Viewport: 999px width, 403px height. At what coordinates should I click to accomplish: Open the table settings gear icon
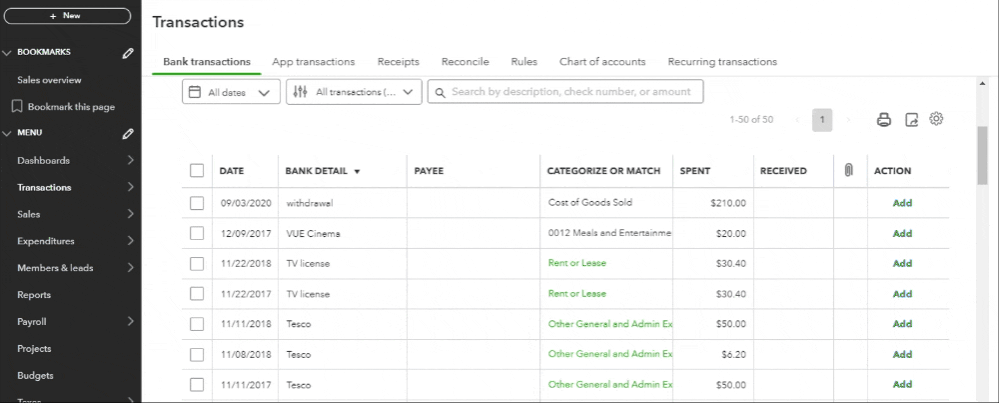pyautogui.click(x=937, y=119)
